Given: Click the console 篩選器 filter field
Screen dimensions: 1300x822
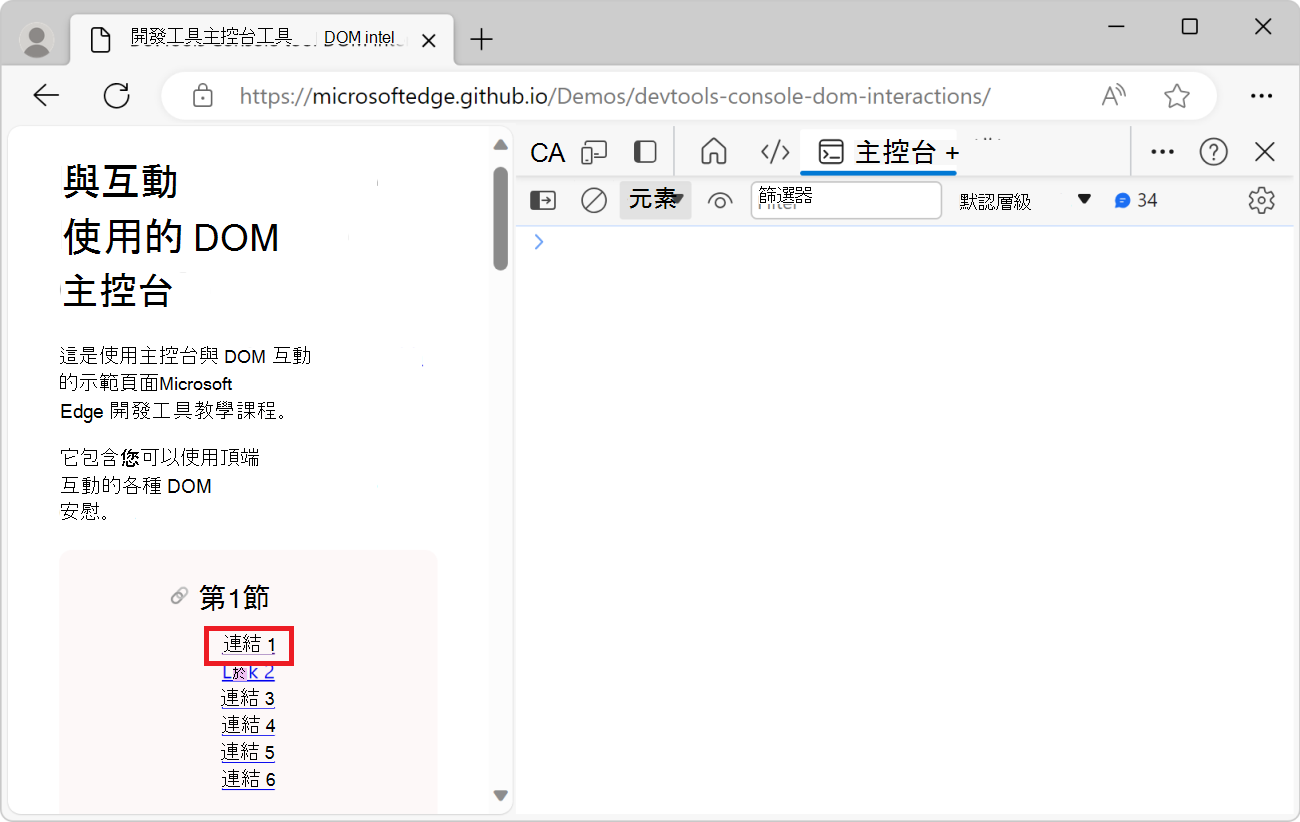Looking at the screenshot, I should coord(846,200).
